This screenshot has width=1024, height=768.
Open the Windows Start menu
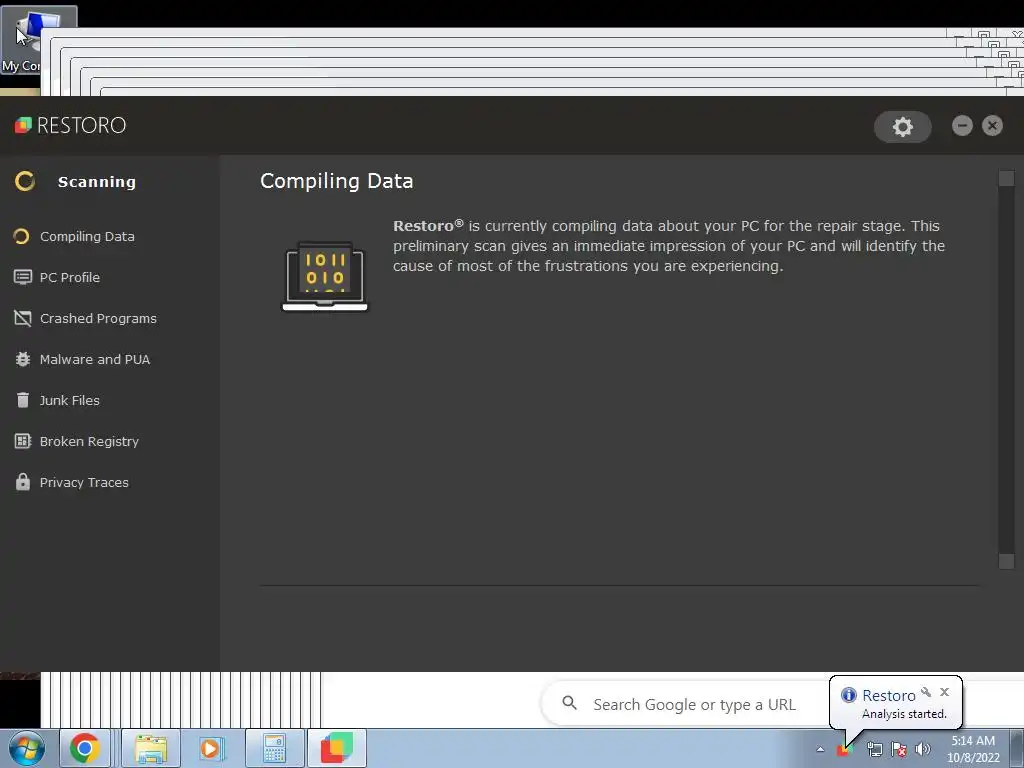click(26, 748)
